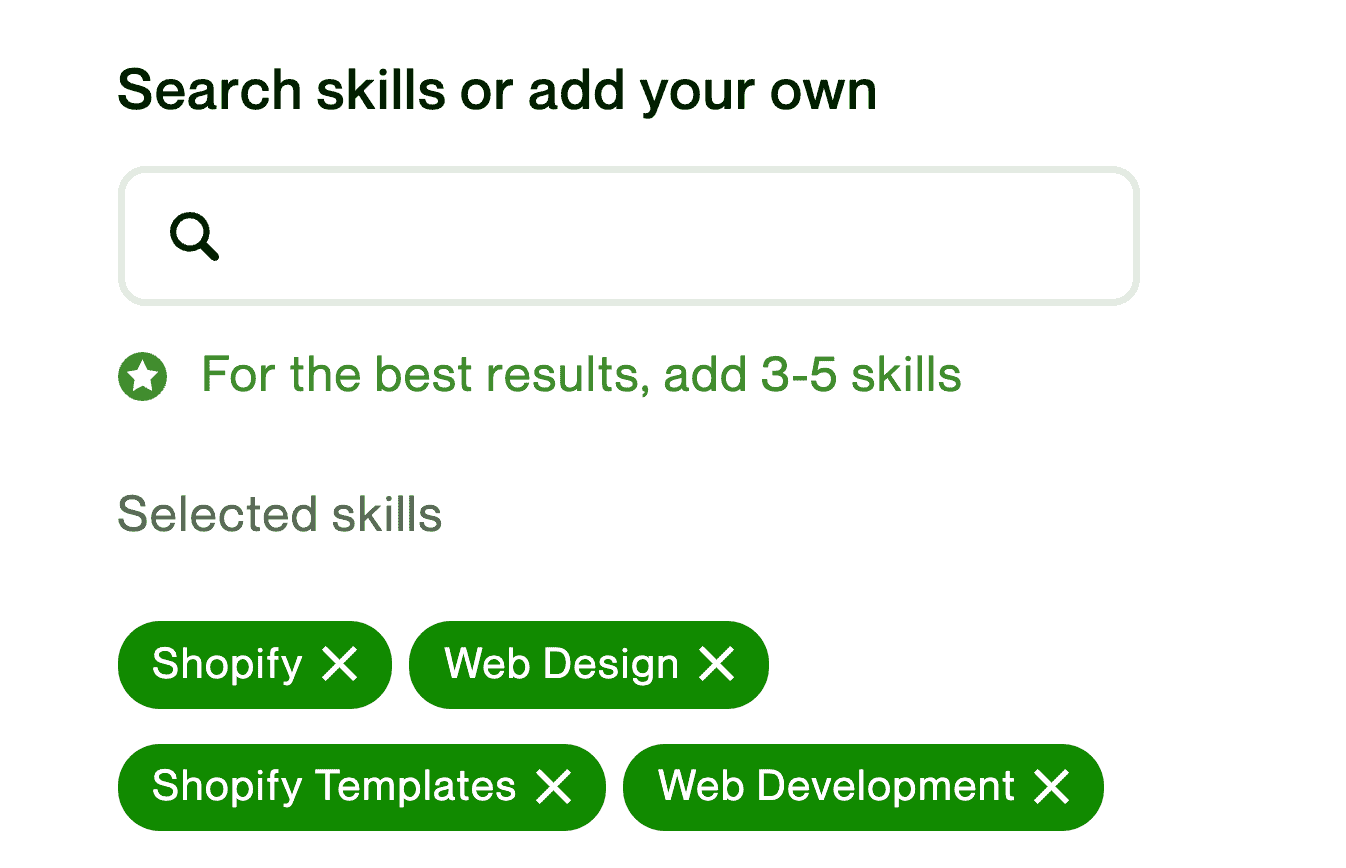Click the word 'Development' in the skill tag
Image resolution: width=1346 pixels, height=868 pixels.
click(x=886, y=787)
